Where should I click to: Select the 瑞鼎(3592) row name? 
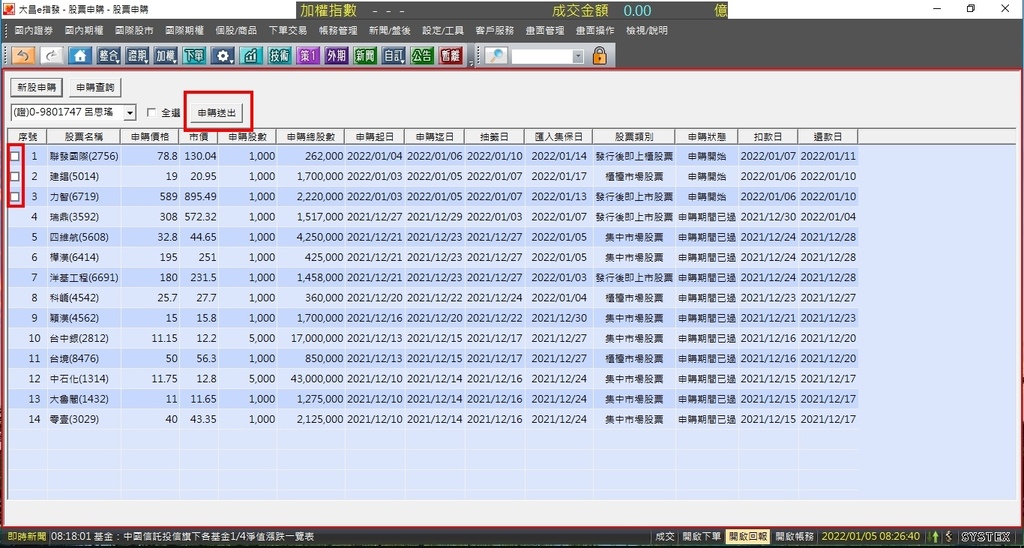tap(74, 217)
